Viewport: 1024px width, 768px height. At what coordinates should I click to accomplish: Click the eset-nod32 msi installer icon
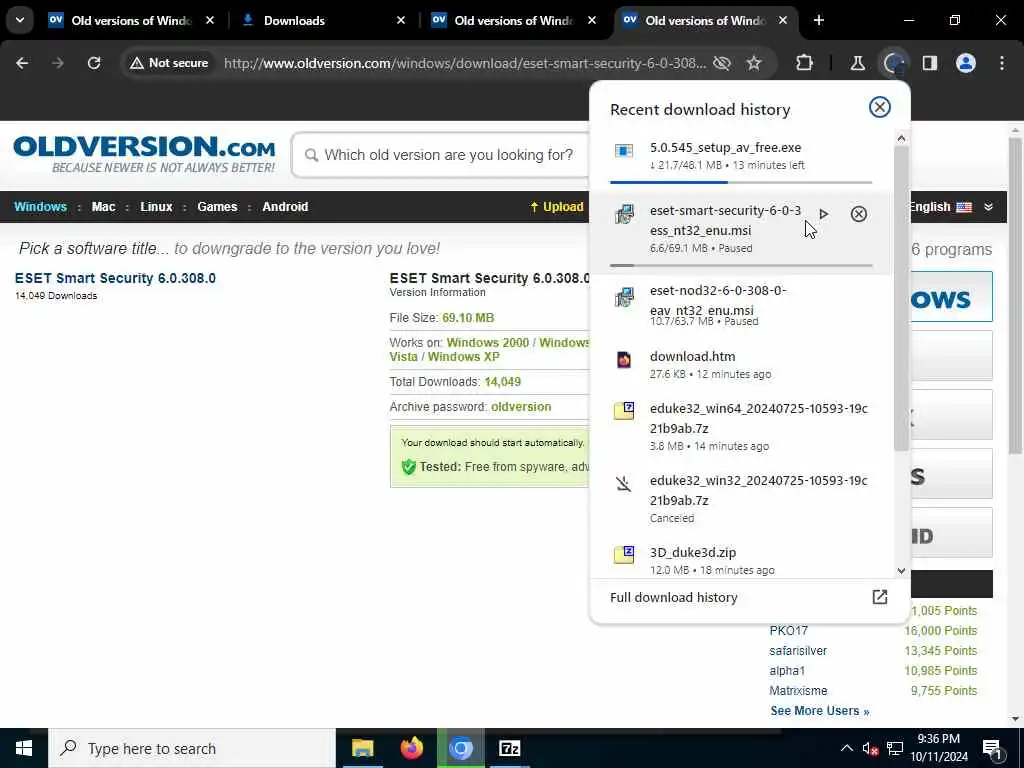point(624,297)
